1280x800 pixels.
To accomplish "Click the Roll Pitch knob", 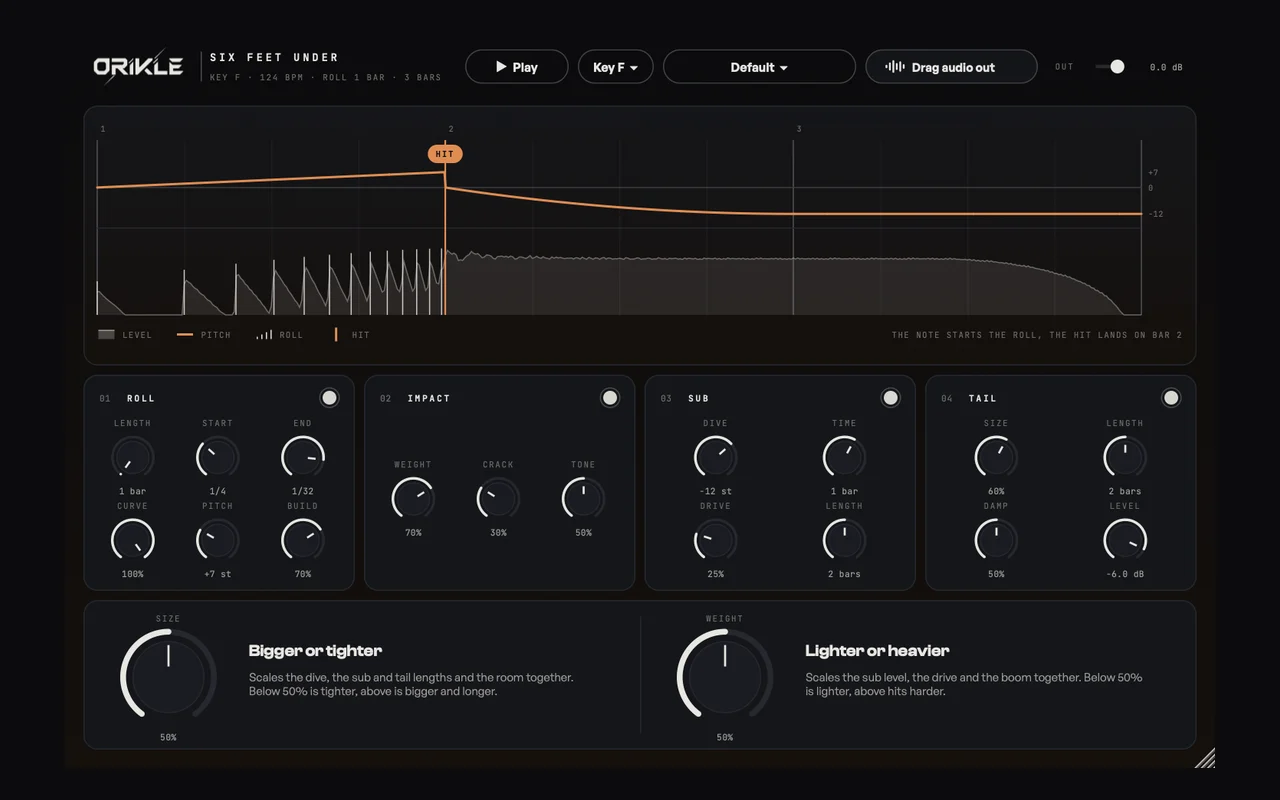I will click(217, 540).
